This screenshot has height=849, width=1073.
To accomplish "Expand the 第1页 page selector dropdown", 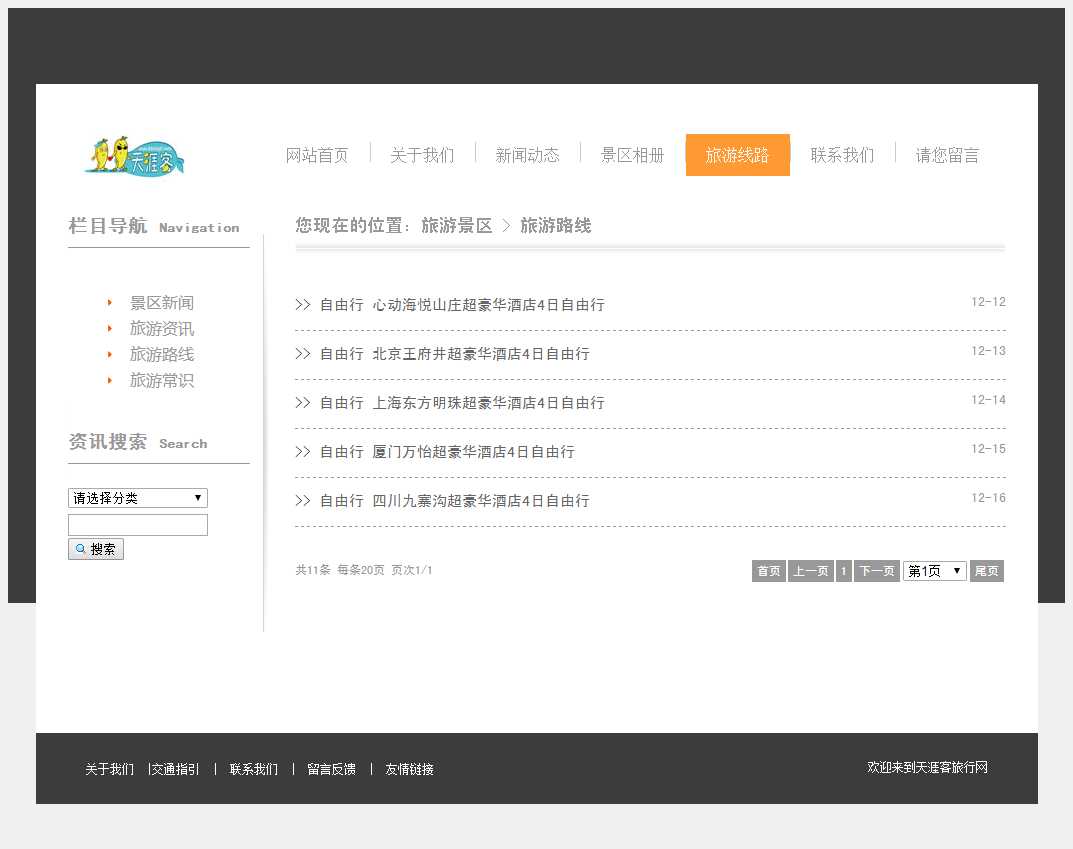I will click(934, 571).
